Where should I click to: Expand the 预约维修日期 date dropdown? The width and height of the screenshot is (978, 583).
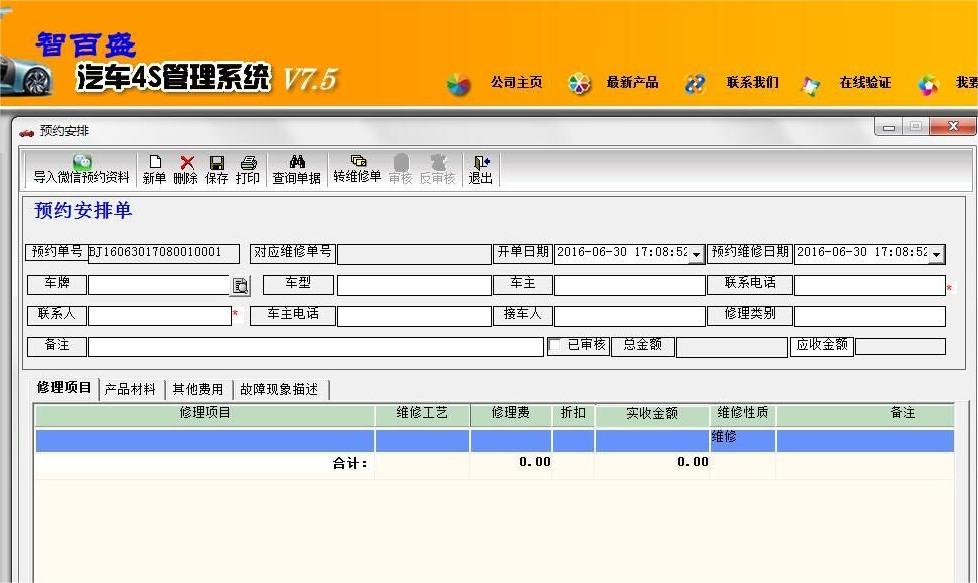pyautogui.click(x=936, y=254)
